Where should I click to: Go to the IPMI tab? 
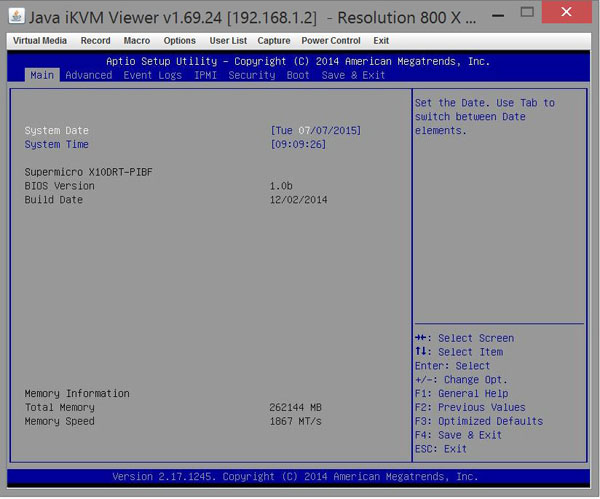(205, 75)
